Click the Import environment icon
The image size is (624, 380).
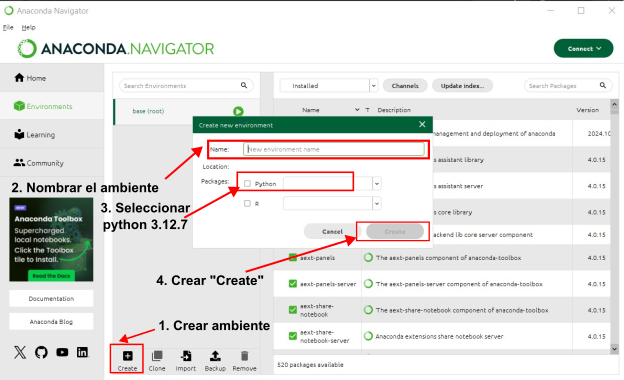pos(186,355)
